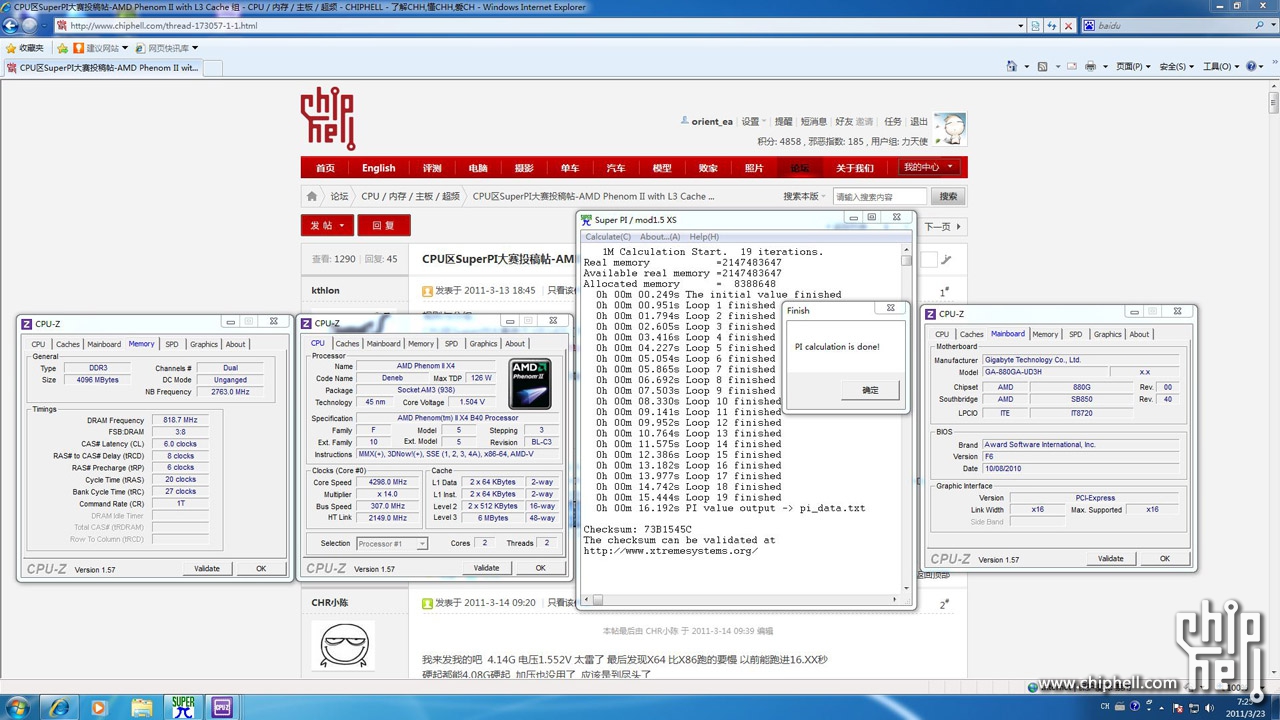This screenshot has width=1280, height=720.
Task: Open the Calculate(C) menu in Super PI
Action: (x=608, y=237)
